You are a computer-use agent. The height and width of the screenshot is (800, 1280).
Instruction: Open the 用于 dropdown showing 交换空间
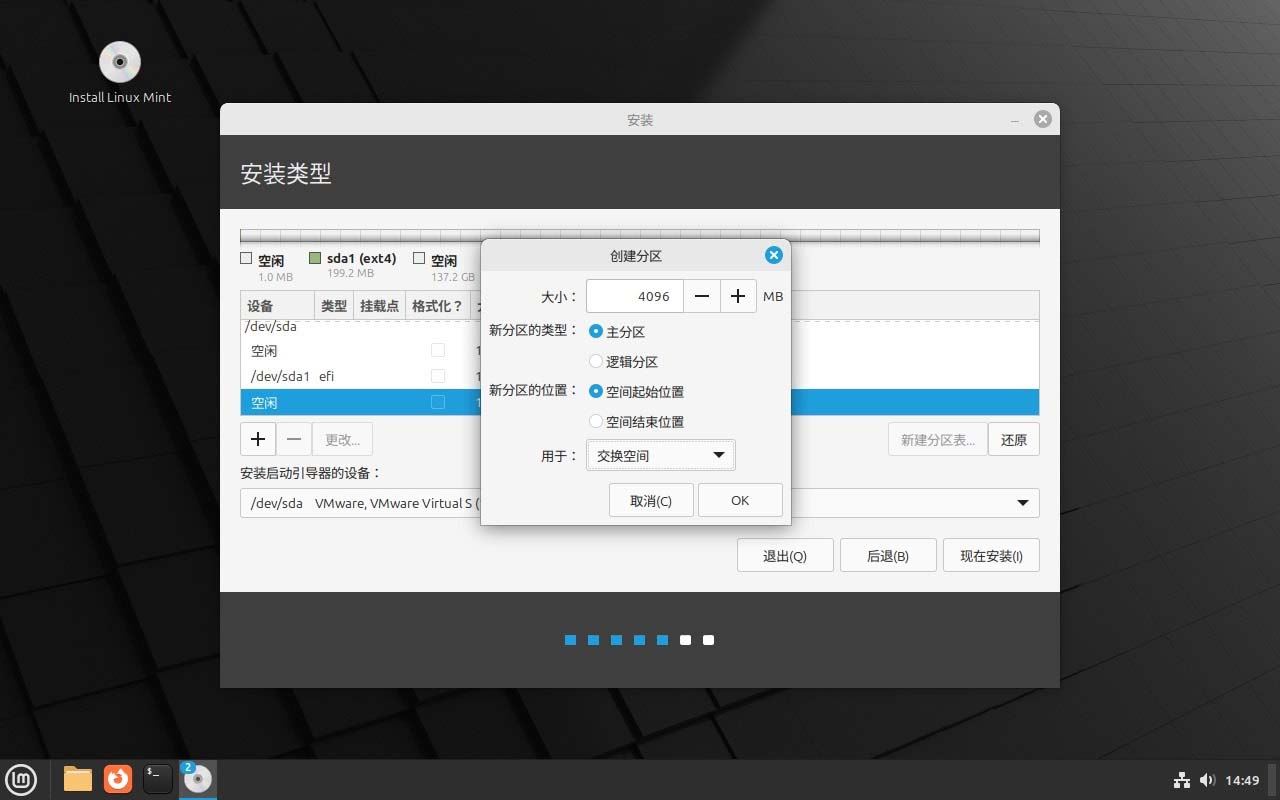(659, 455)
